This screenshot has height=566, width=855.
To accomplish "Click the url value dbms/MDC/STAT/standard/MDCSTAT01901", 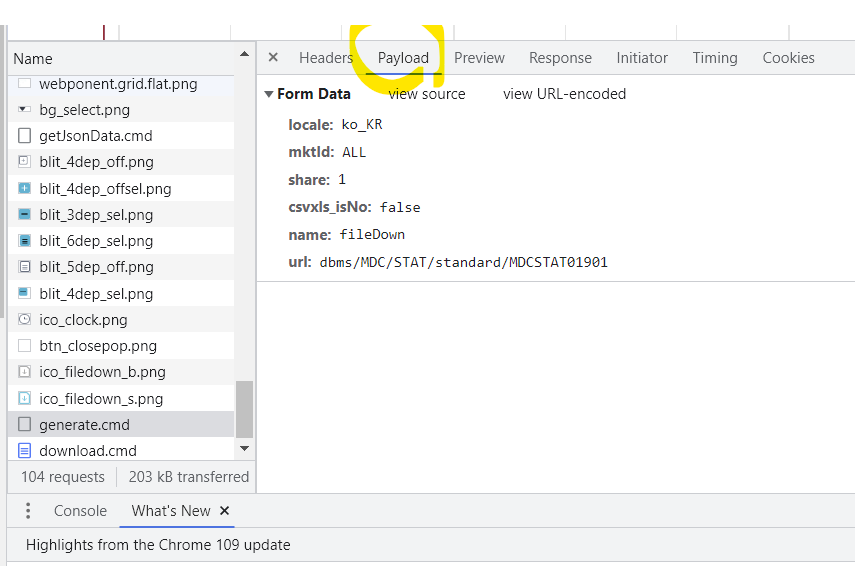I will click(x=463, y=262).
